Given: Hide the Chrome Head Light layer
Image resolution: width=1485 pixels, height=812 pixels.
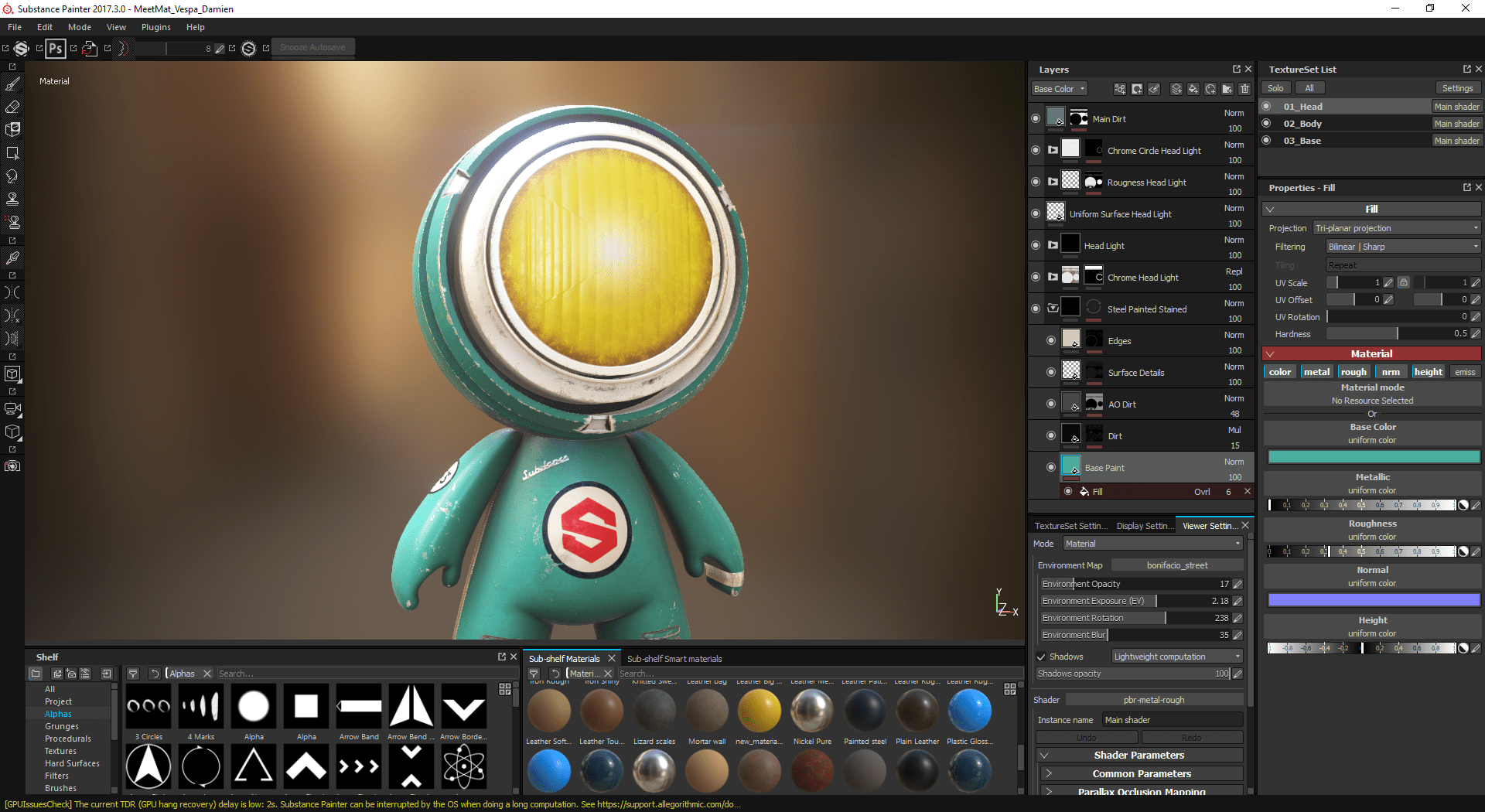Looking at the screenshot, I should point(1036,278).
